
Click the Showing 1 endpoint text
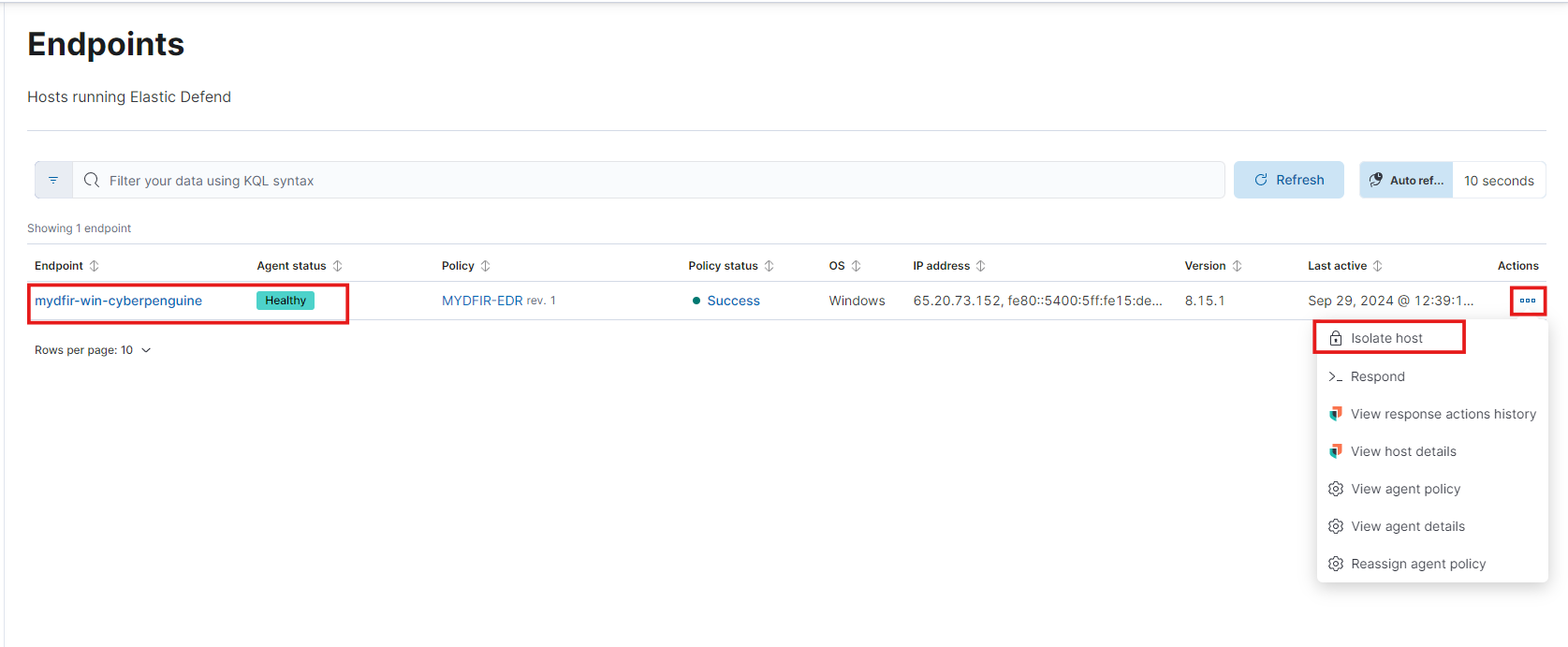[x=79, y=228]
